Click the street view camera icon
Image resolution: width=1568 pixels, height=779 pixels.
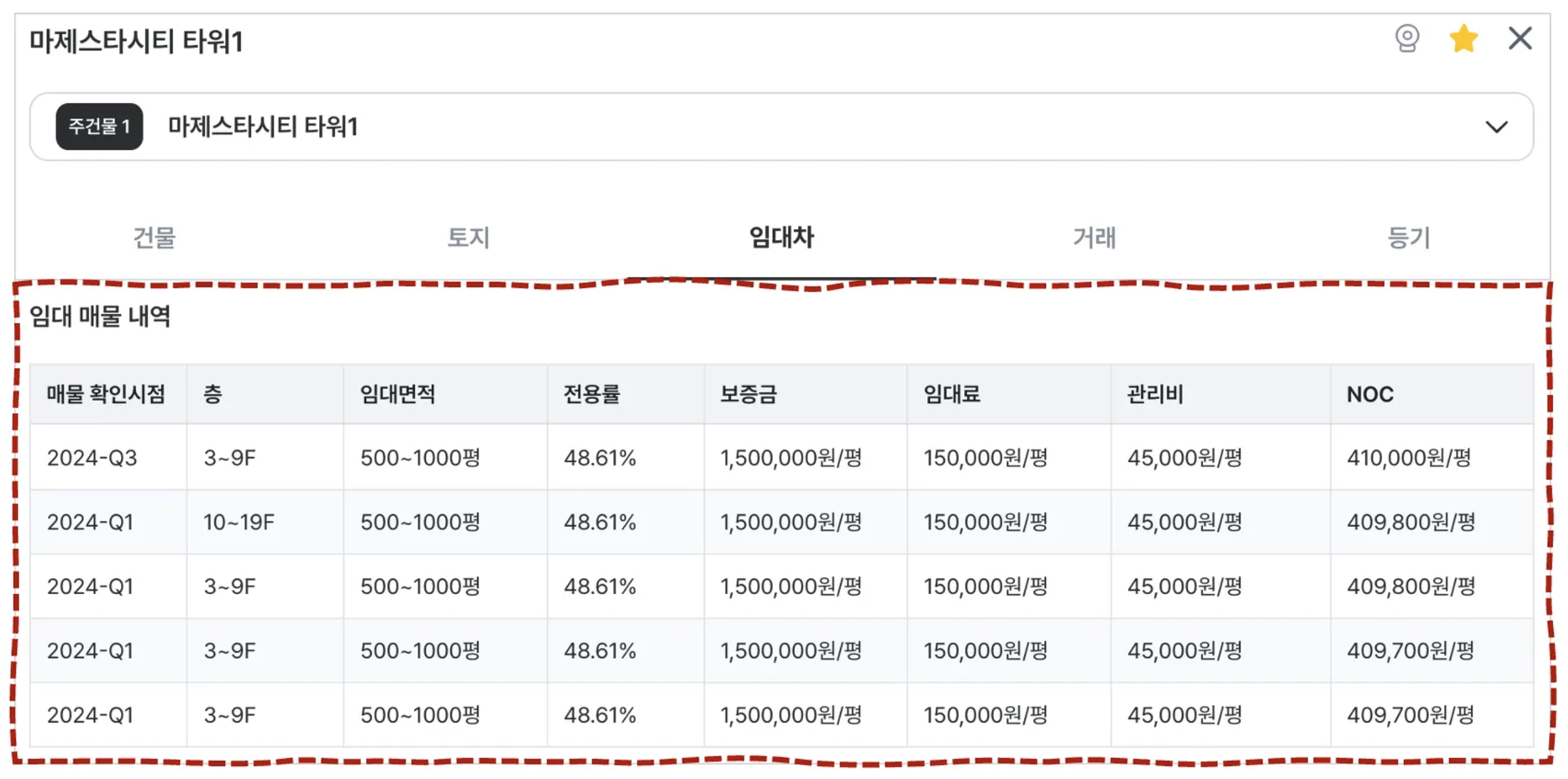[1407, 39]
